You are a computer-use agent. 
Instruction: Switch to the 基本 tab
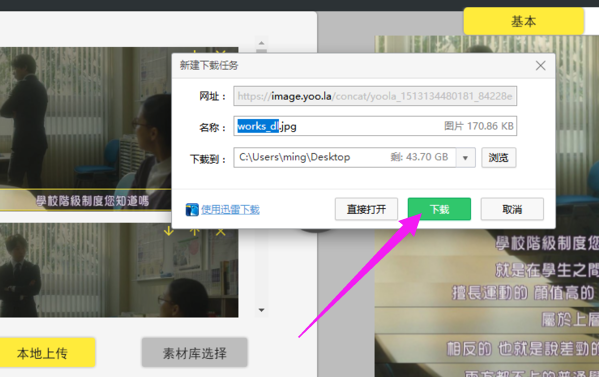[x=524, y=21]
